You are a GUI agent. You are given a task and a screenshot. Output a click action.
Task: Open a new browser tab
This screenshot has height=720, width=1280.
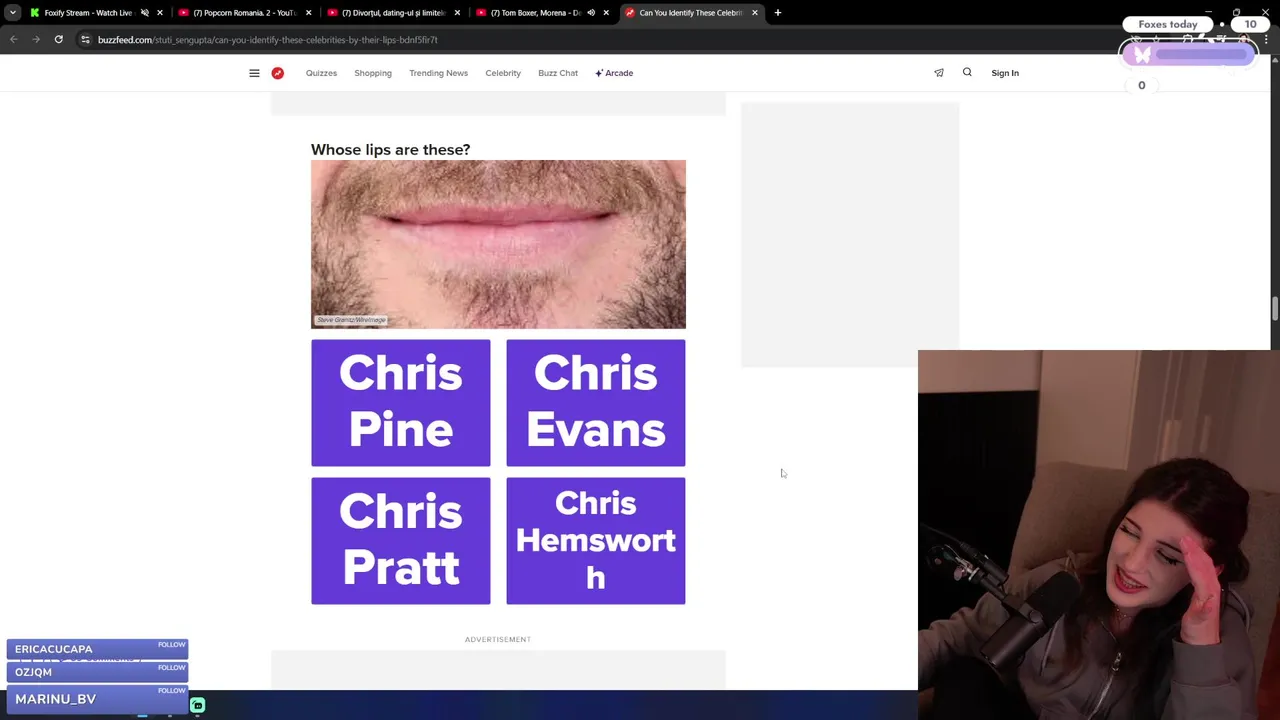click(778, 13)
